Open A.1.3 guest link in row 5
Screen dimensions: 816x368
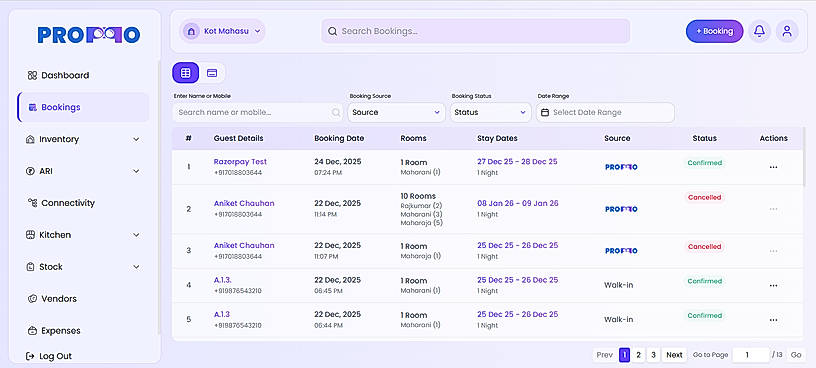click(x=221, y=314)
